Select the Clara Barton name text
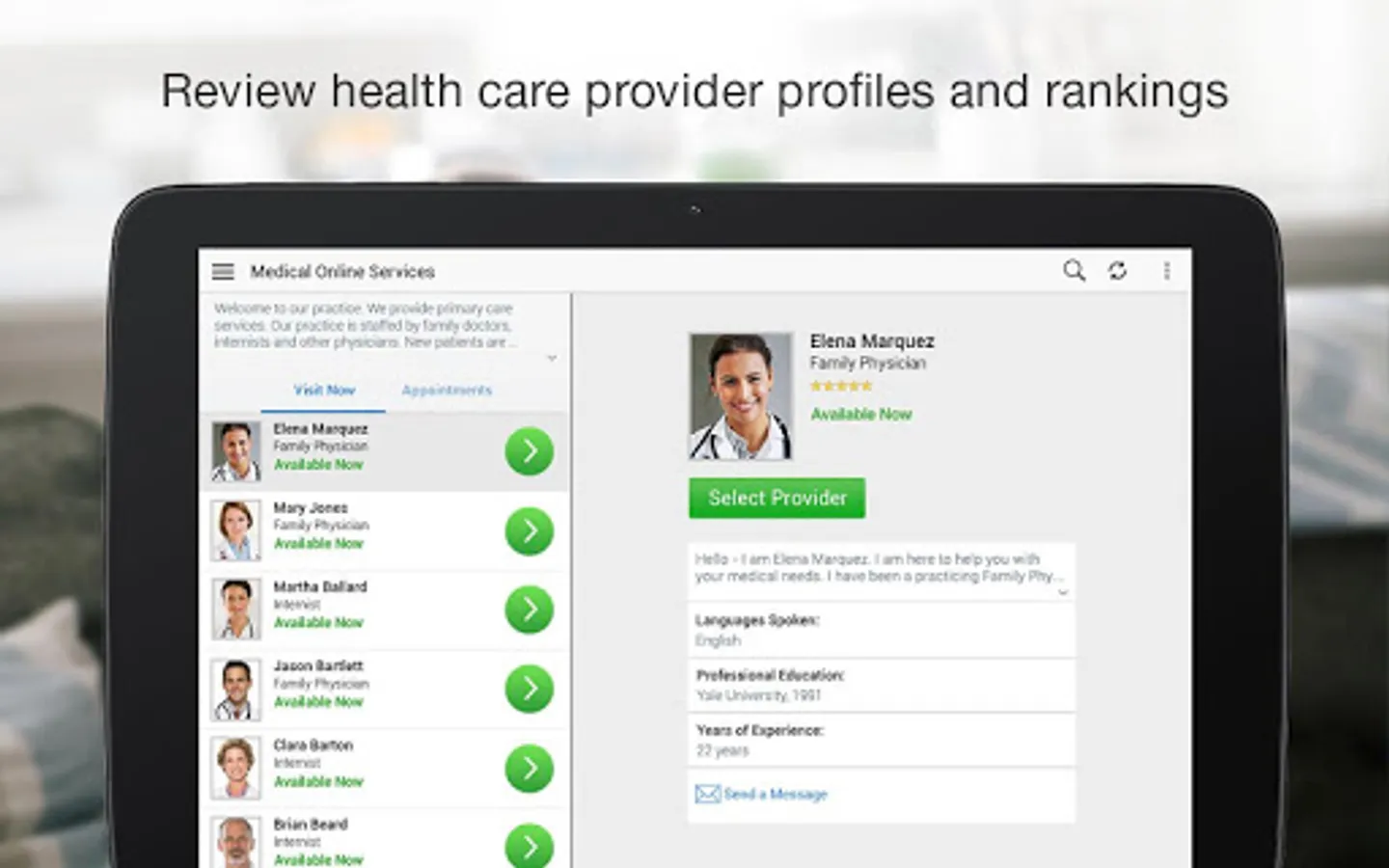 (313, 745)
